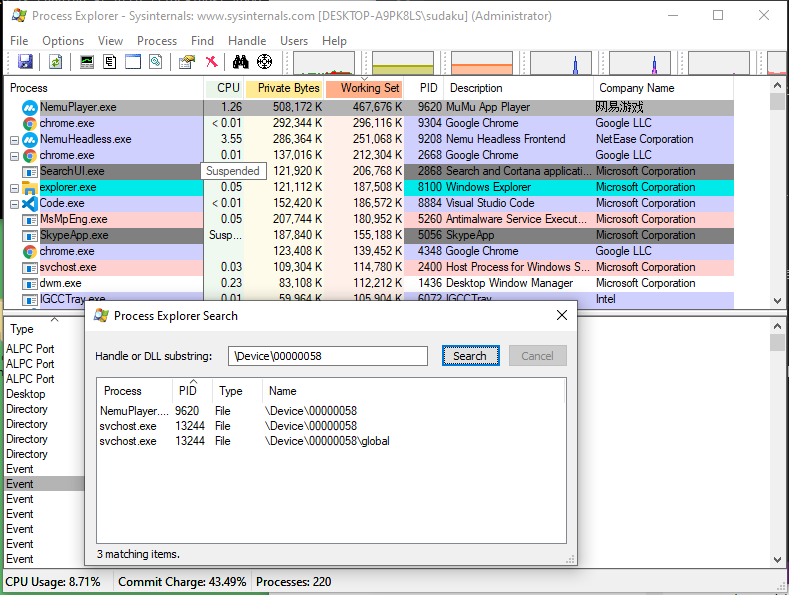
Task: Click the dwm.exe process icon
Action: point(30,284)
